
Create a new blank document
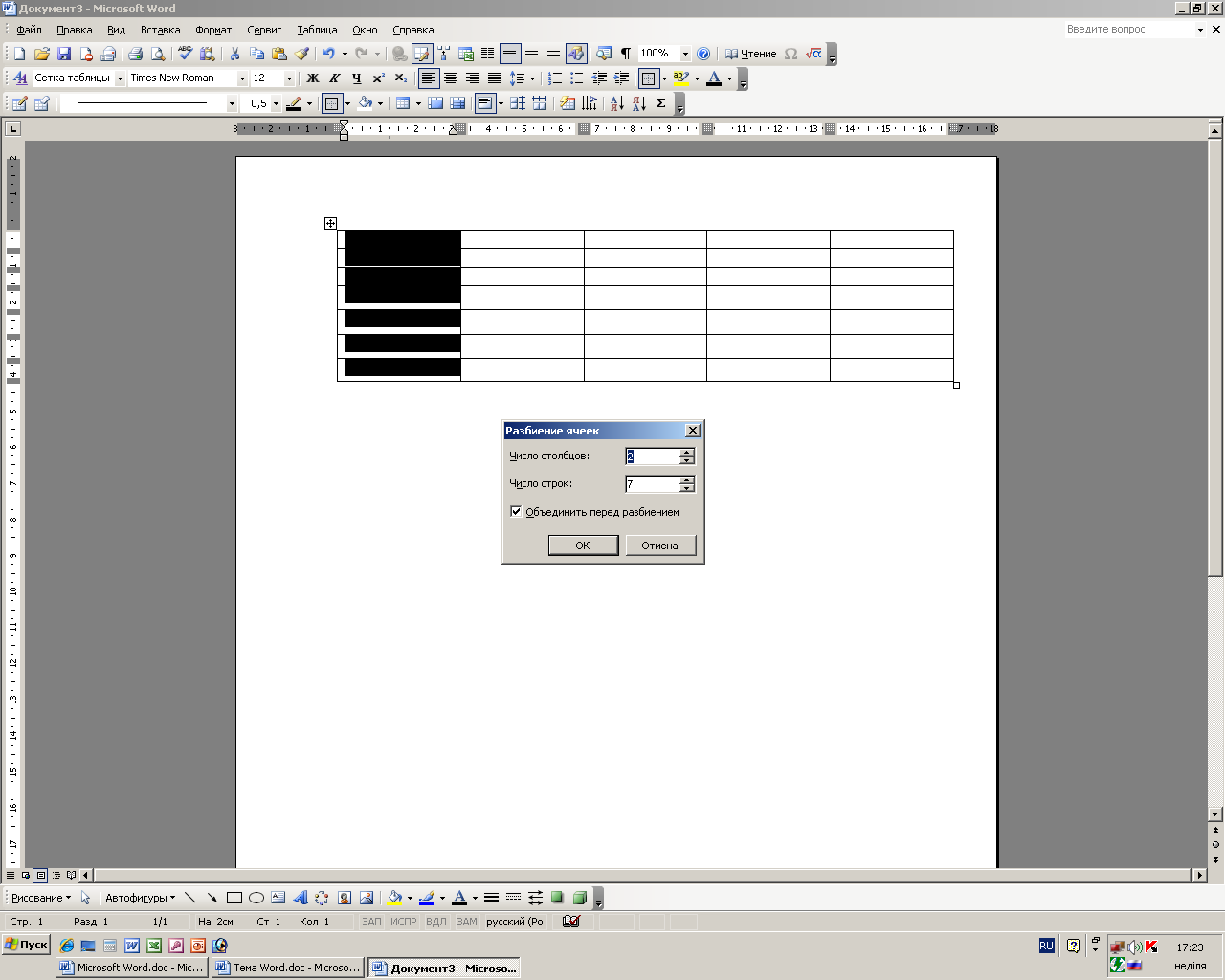(19, 54)
